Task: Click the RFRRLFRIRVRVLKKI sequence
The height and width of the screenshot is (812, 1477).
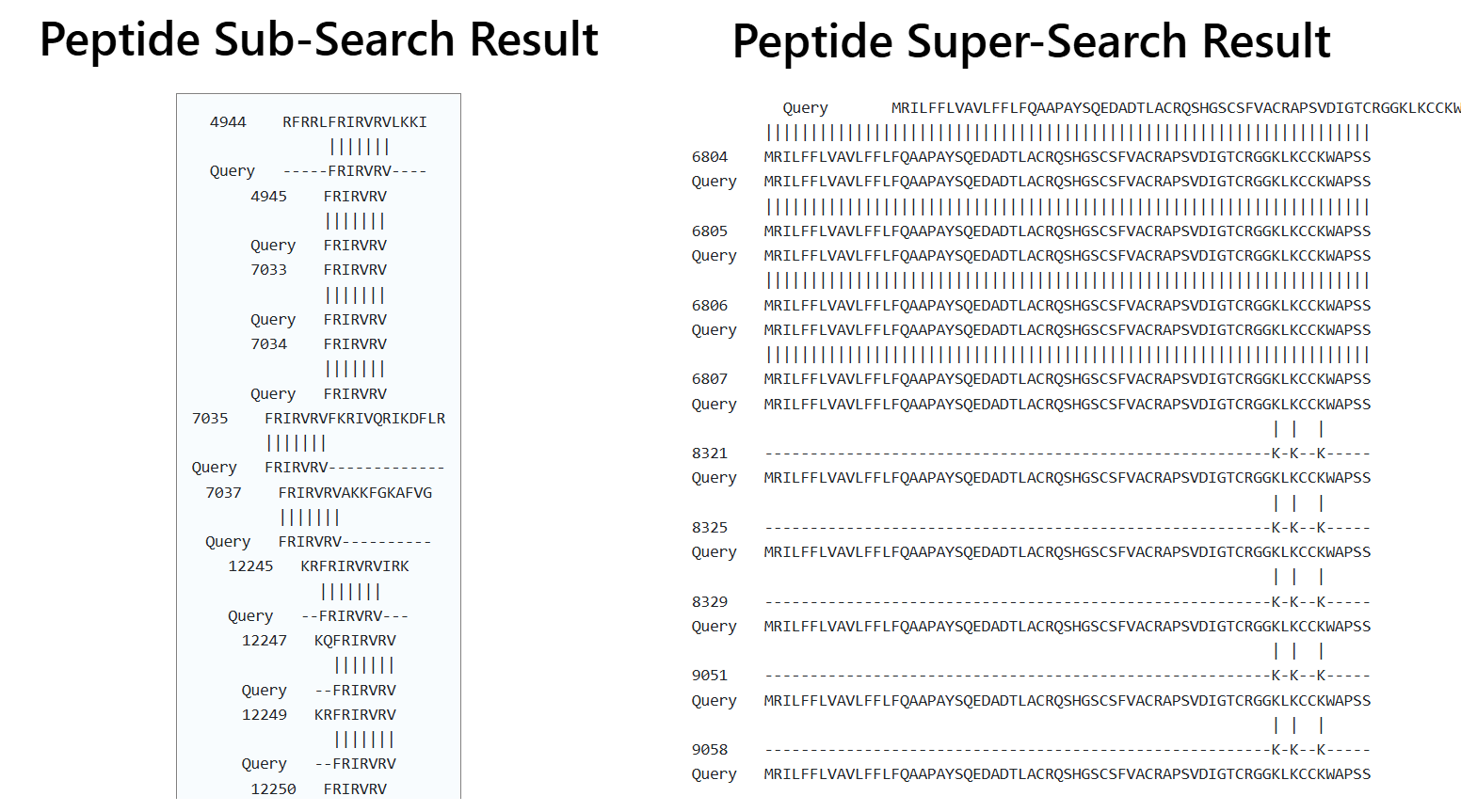Action: [355, 122]
